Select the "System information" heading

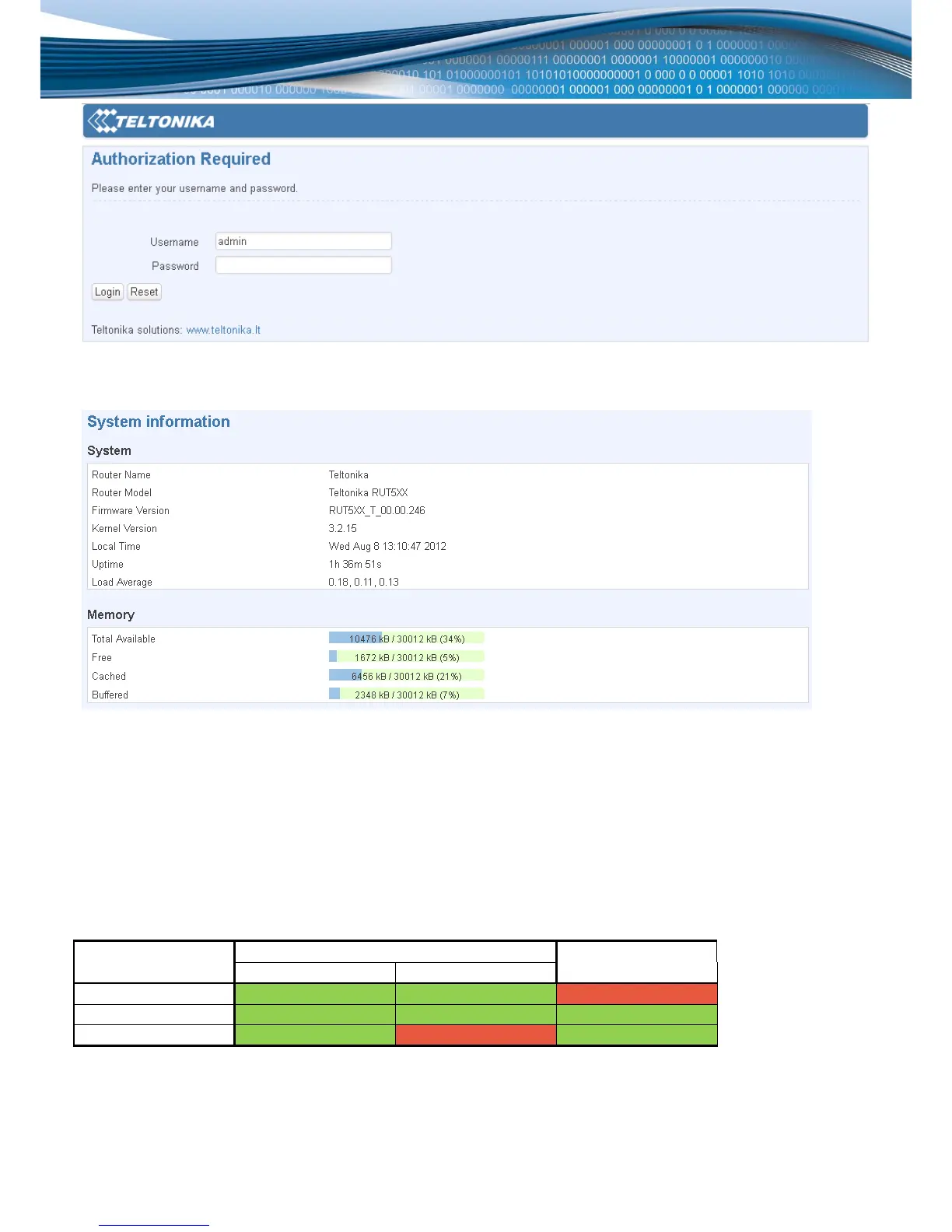coord(159,422)
